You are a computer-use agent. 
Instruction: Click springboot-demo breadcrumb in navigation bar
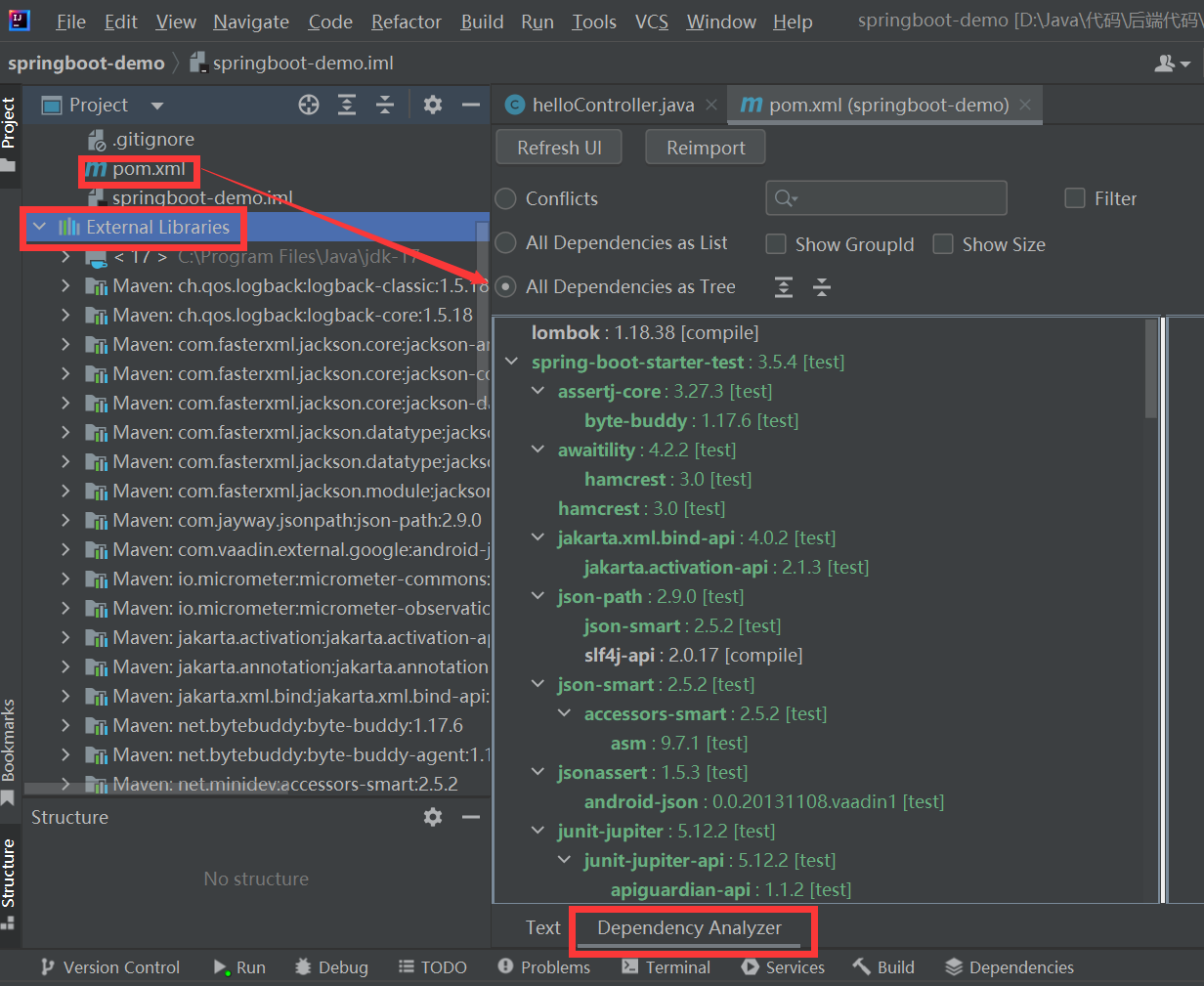tap(86, 64)
